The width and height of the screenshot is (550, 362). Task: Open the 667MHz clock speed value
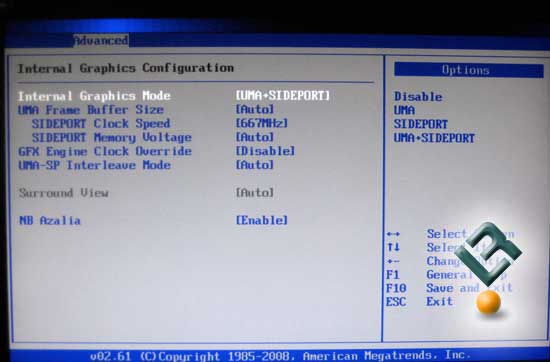[262, 123]
